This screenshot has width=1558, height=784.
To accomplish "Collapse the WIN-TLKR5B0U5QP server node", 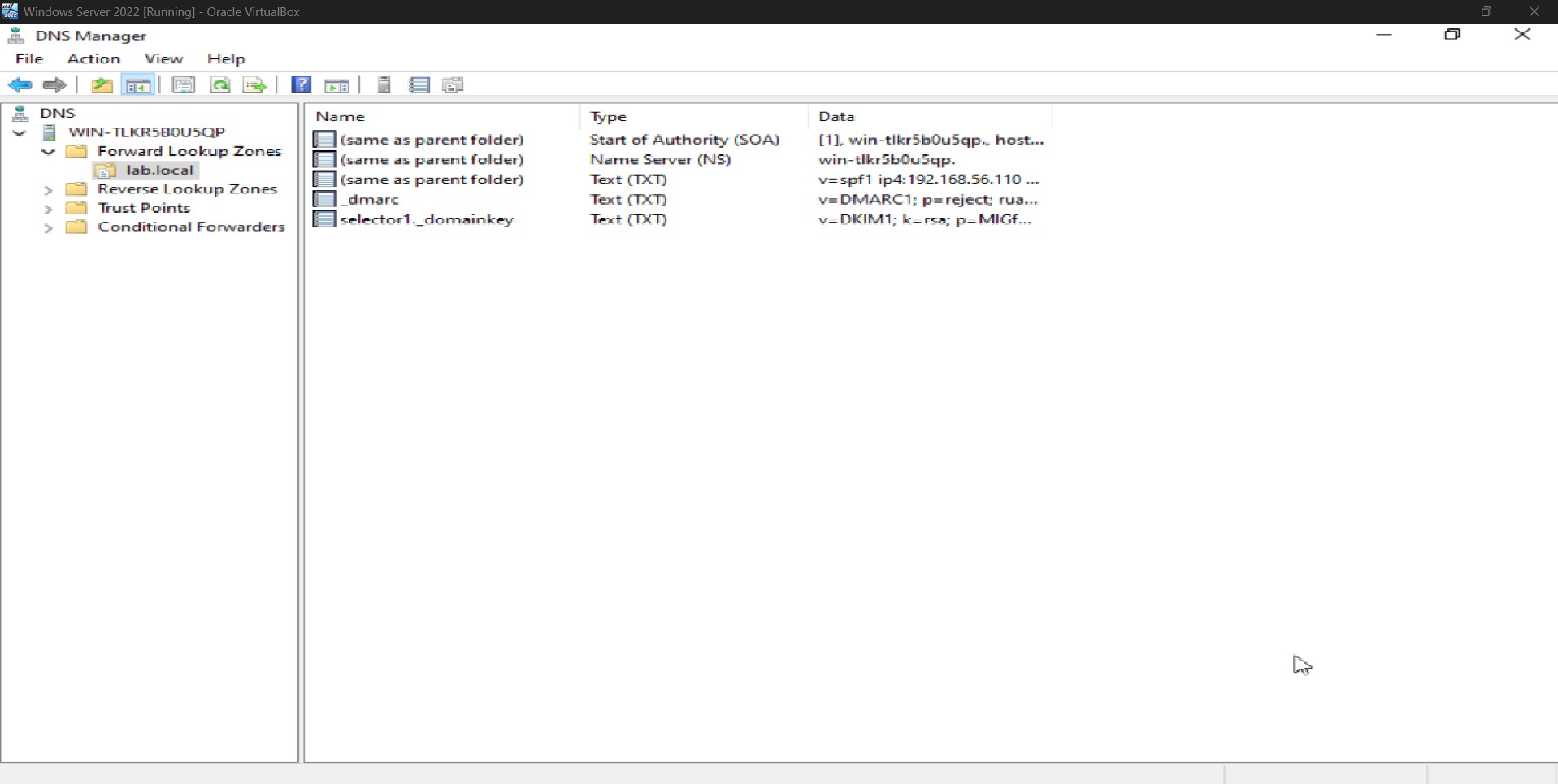I will click(x=20, y=132).
